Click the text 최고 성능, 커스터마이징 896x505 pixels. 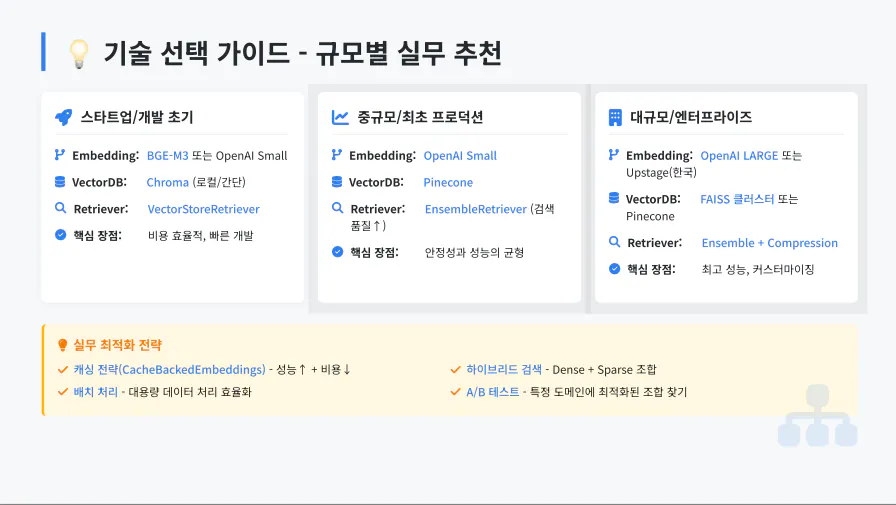point(758,269)
